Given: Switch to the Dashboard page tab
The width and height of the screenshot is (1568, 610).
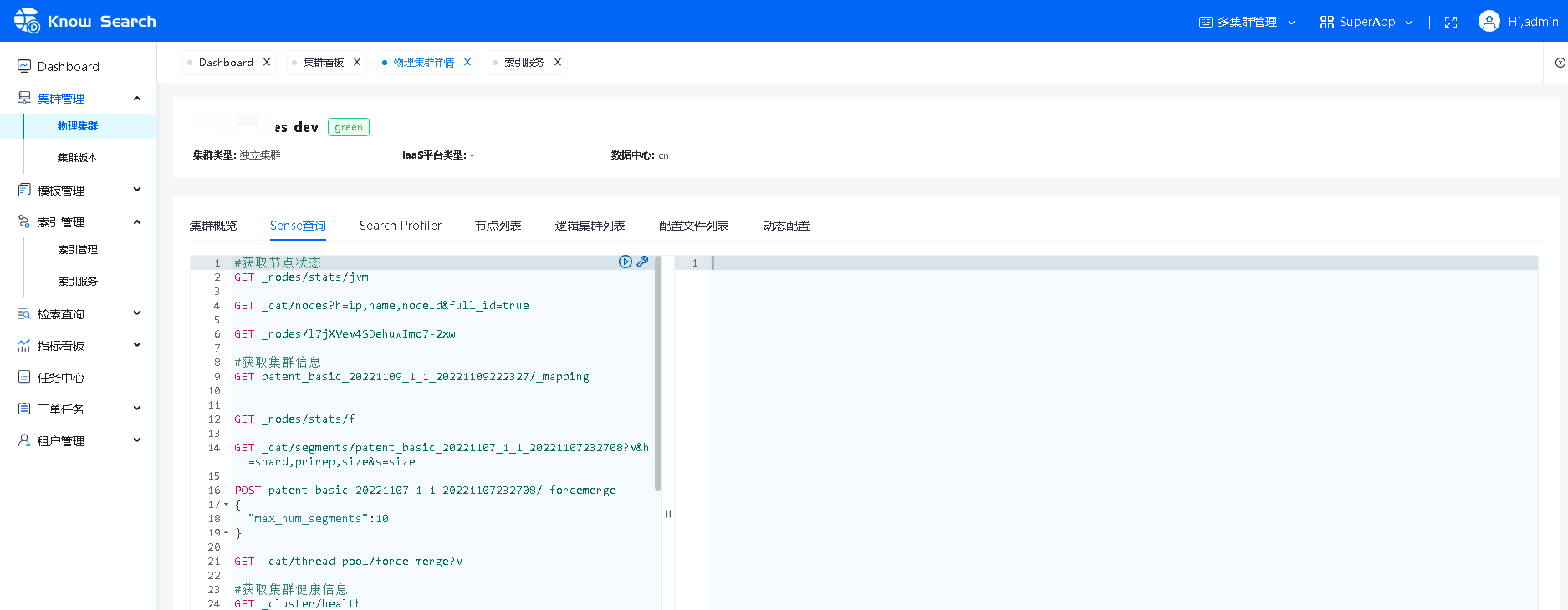Looking at the screenshot, I should tap(226, 63).
